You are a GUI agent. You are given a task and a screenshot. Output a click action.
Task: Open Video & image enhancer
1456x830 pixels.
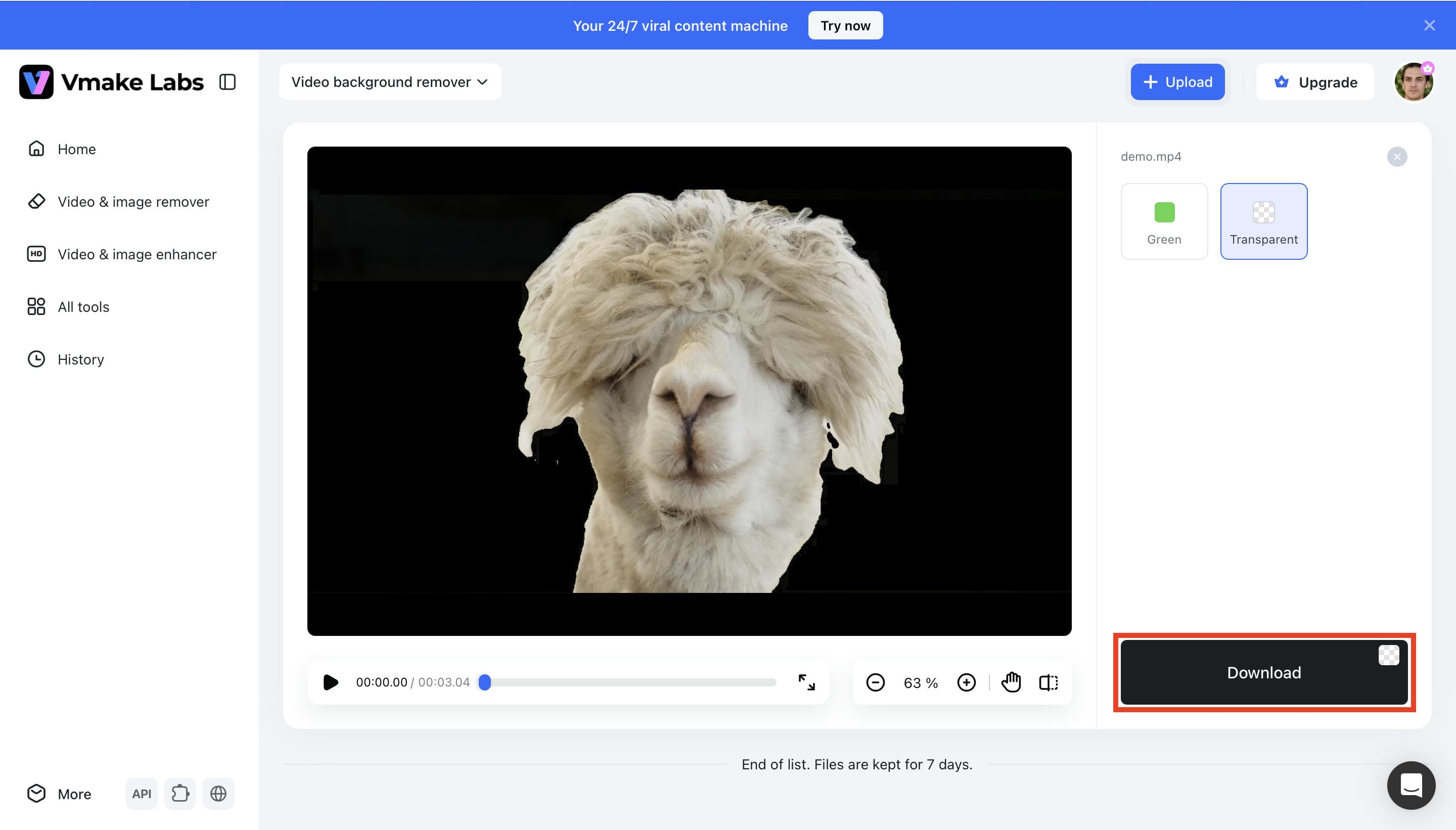pyautogui.click(x=122, y=254)
